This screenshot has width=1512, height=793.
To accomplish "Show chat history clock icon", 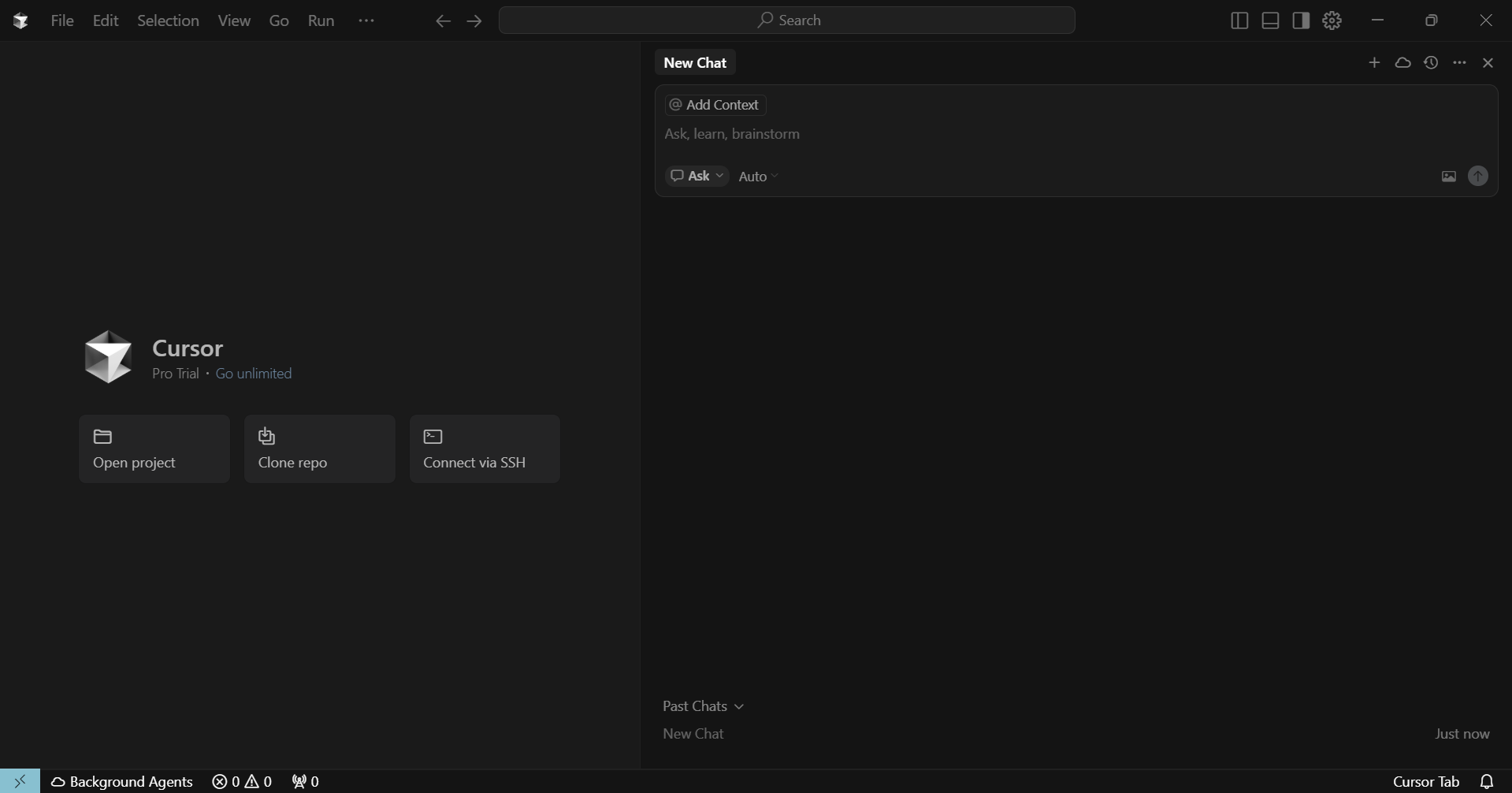I will coord(1431,62).
